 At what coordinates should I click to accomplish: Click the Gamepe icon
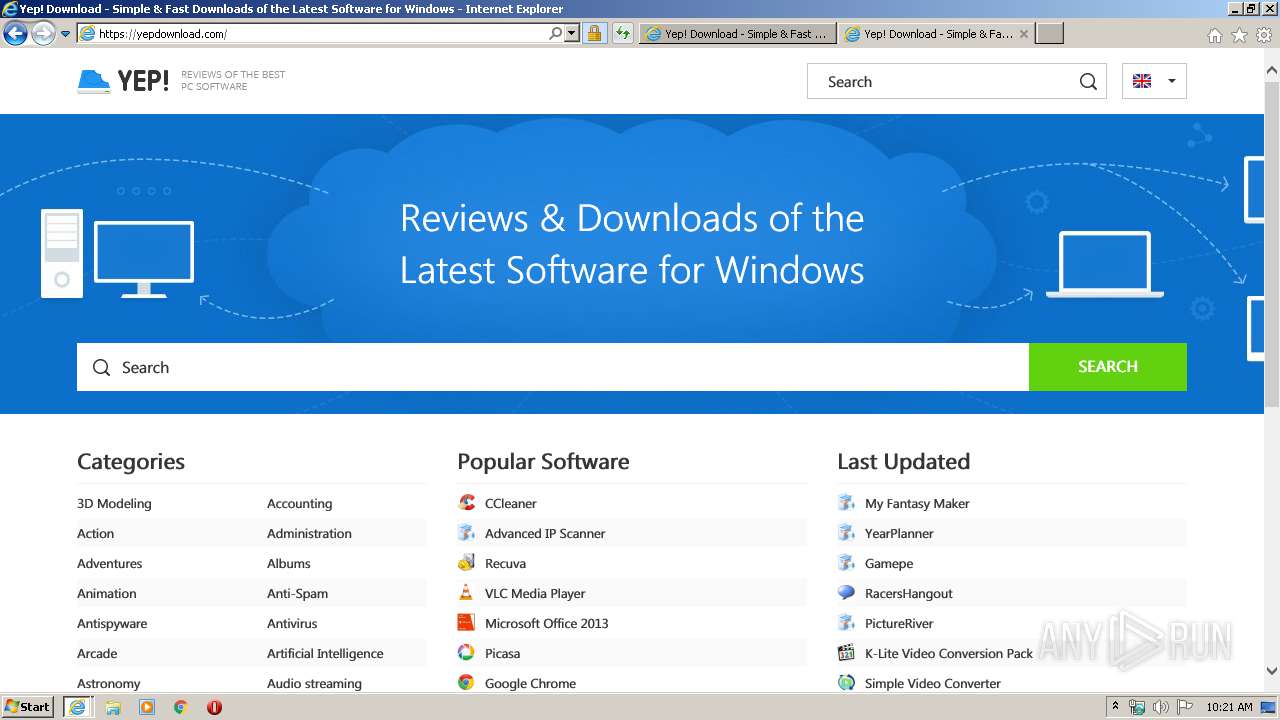846,563
